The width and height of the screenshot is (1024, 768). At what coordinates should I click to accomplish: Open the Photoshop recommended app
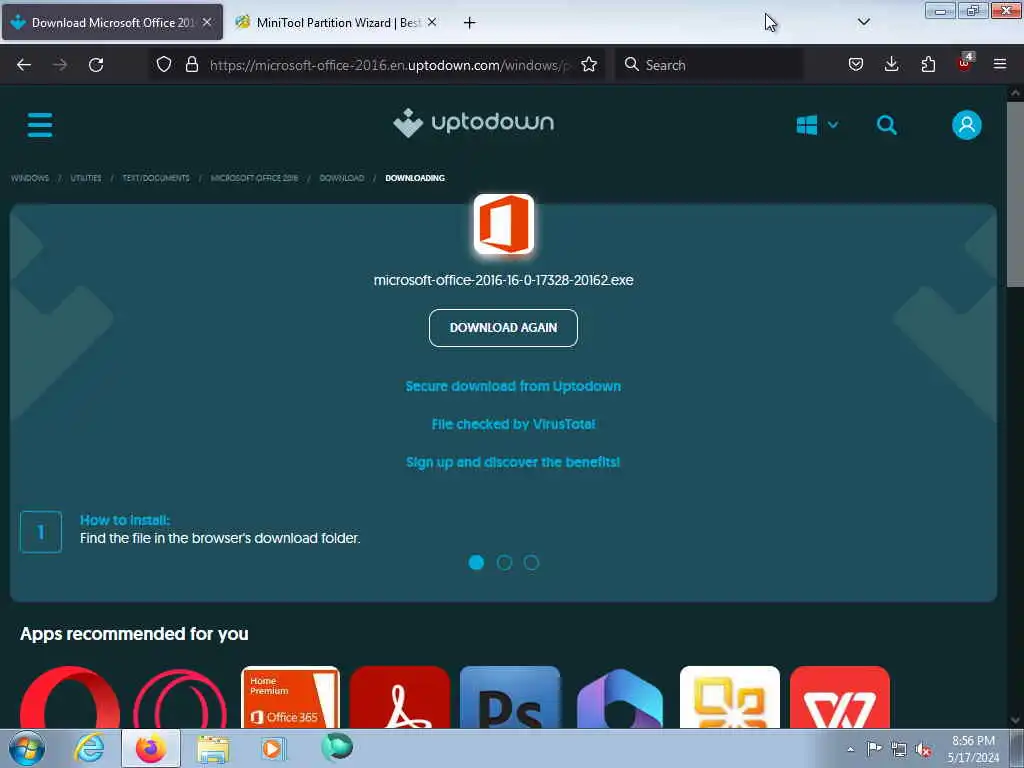[510, 697]
